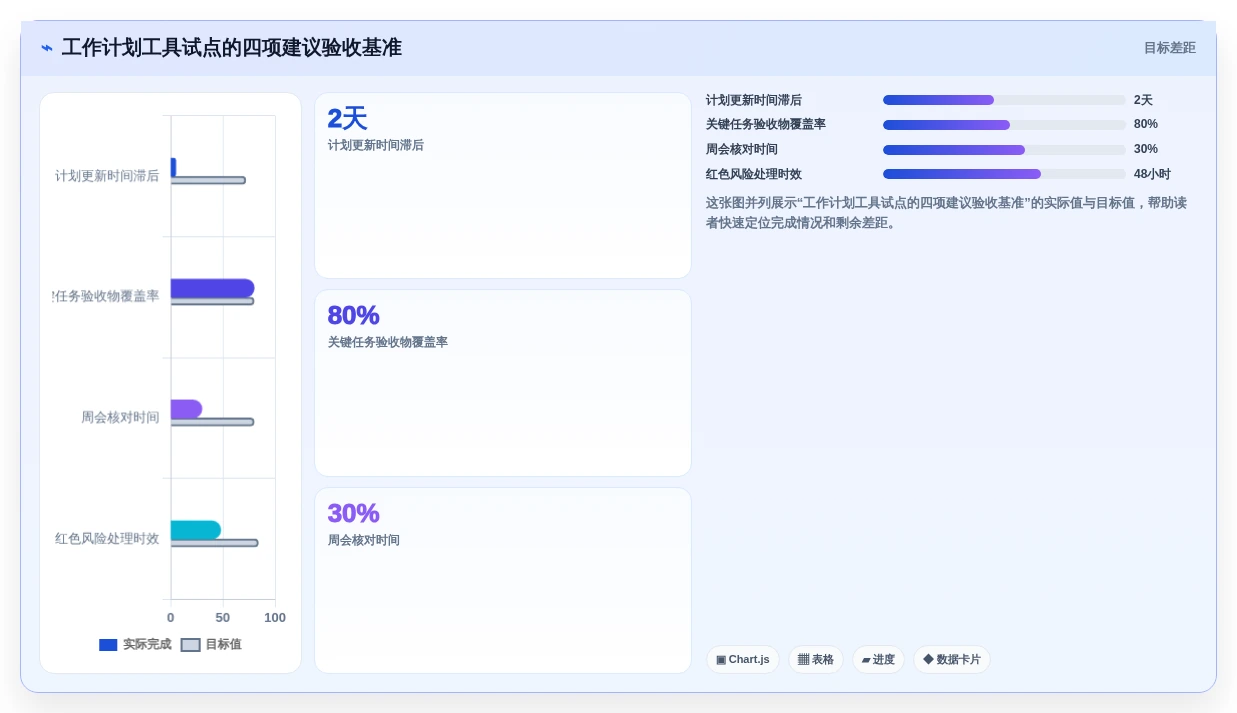The image size is (1237, 713).
Task: Click the 2天 value in progress list
Action: [1143, 100]
